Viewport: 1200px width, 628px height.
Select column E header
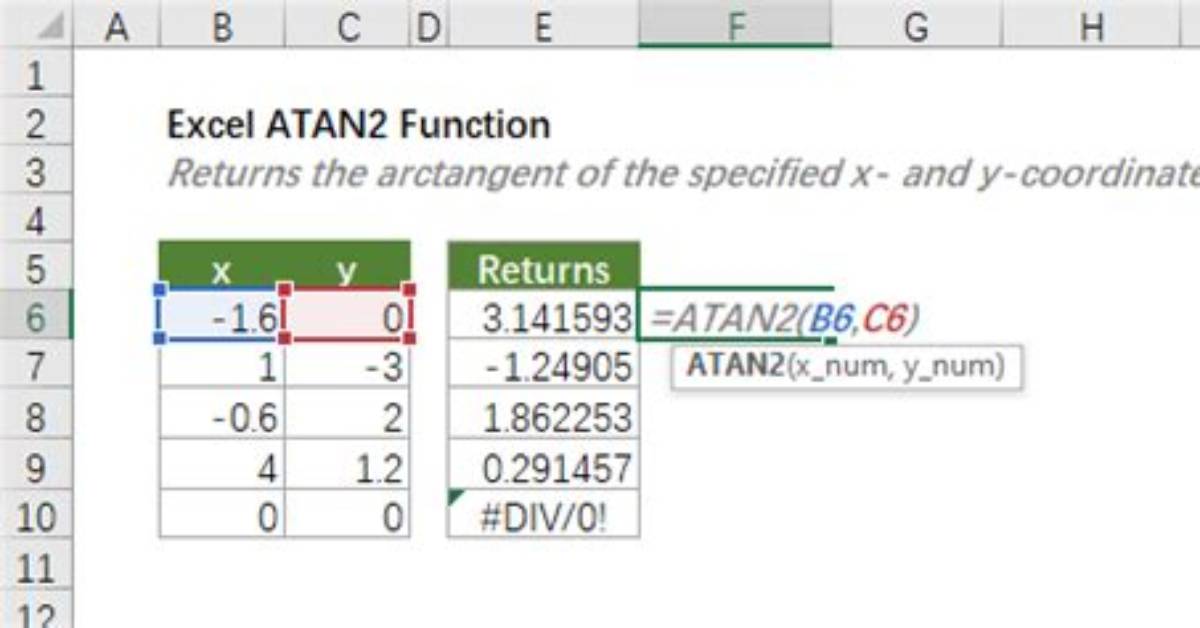tap(543, 24)
